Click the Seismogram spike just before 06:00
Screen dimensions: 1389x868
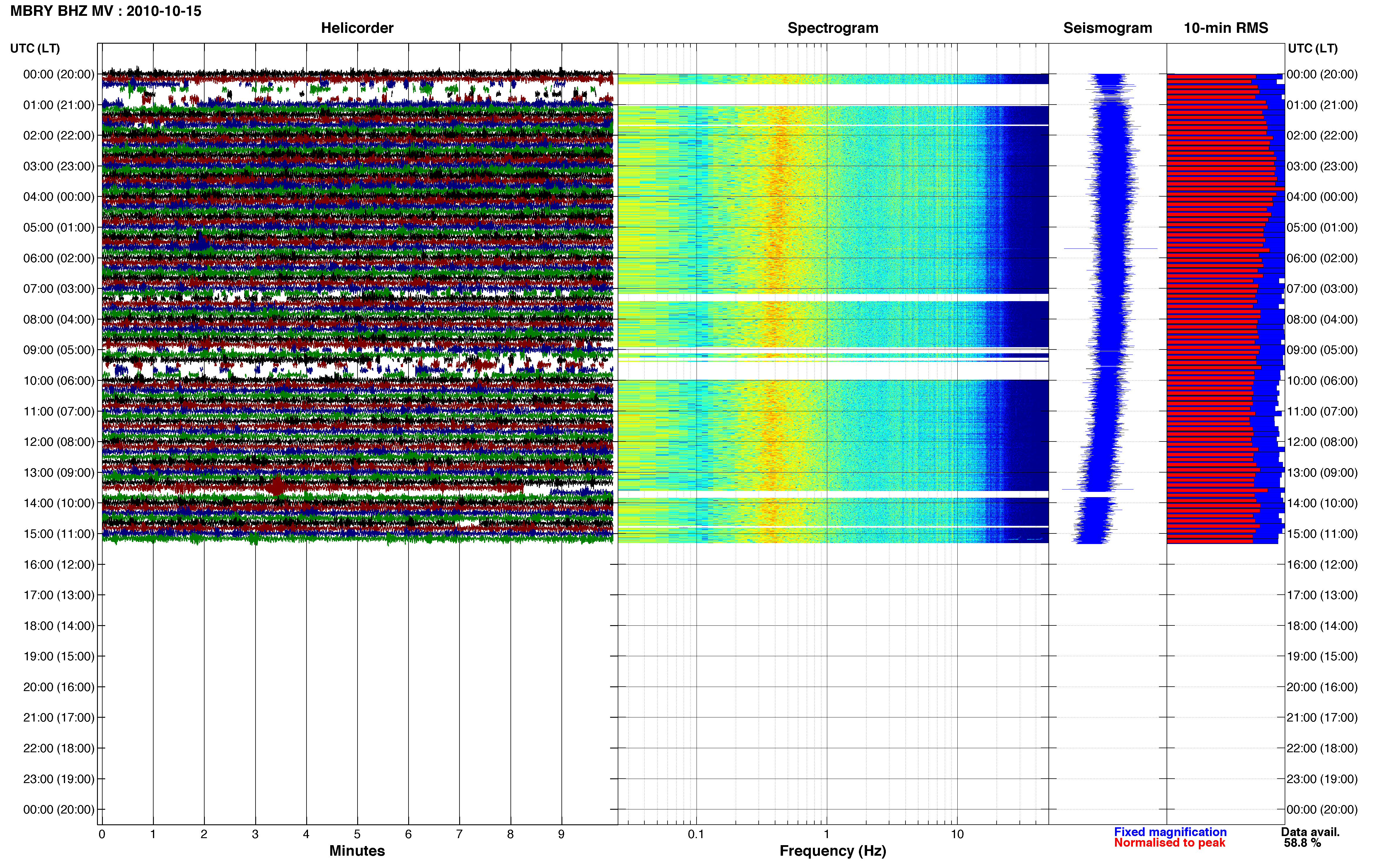pos(1111,249)
